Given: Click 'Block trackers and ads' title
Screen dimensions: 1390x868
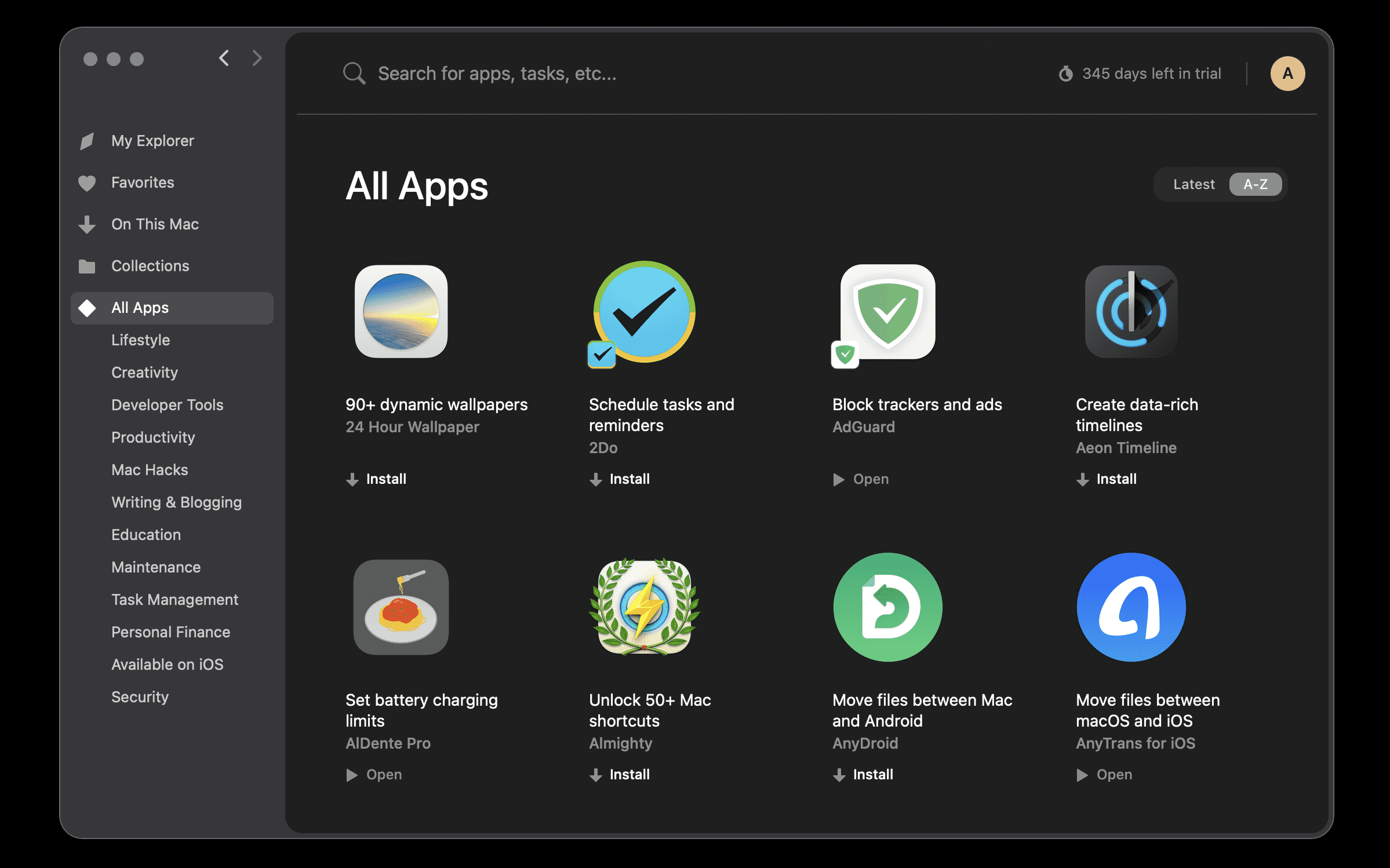Looking at the screenshot, I should click(917, 404).
